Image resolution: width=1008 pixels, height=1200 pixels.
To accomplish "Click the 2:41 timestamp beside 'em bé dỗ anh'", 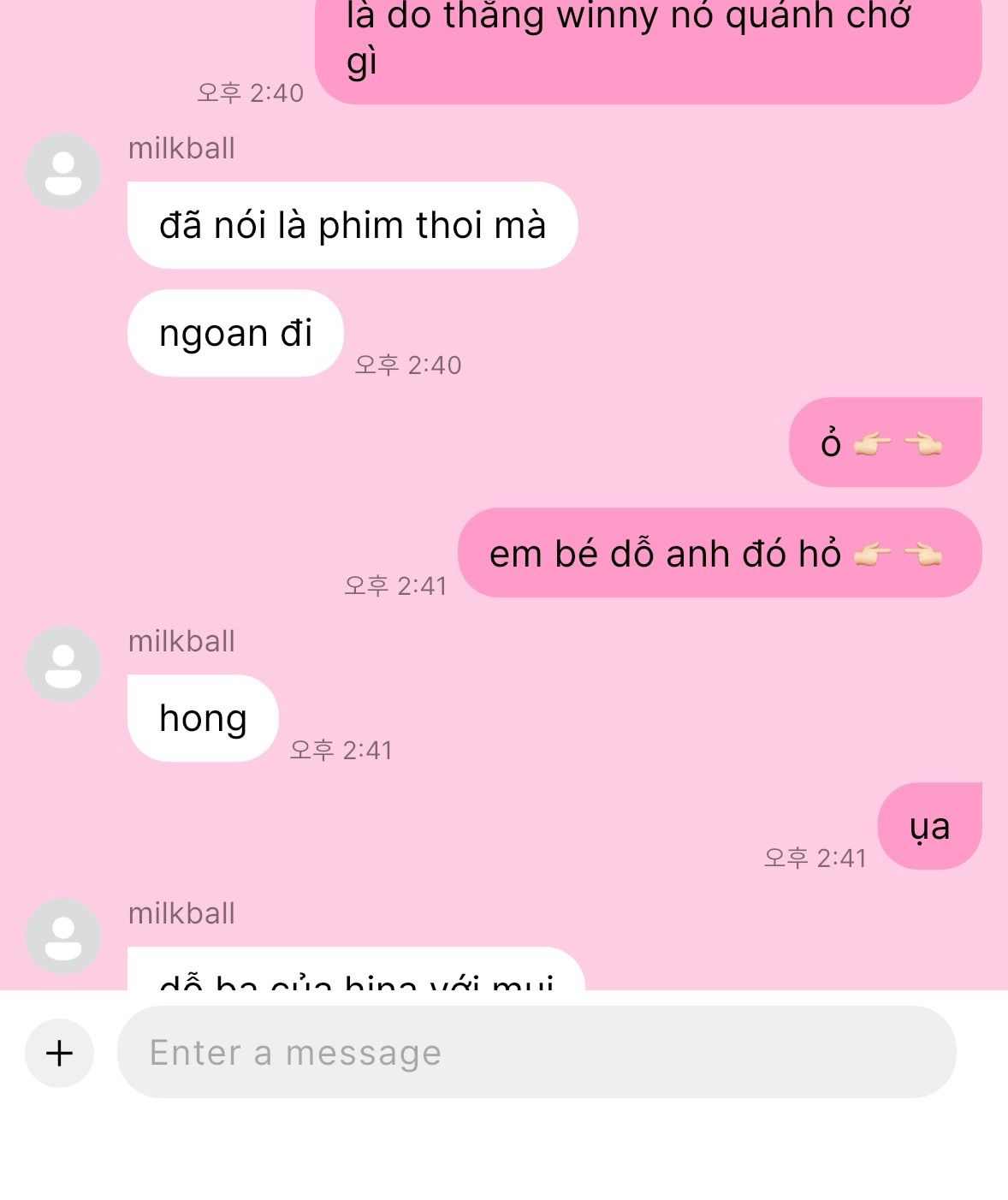I will pyautogui.click(x=395, y=585).
